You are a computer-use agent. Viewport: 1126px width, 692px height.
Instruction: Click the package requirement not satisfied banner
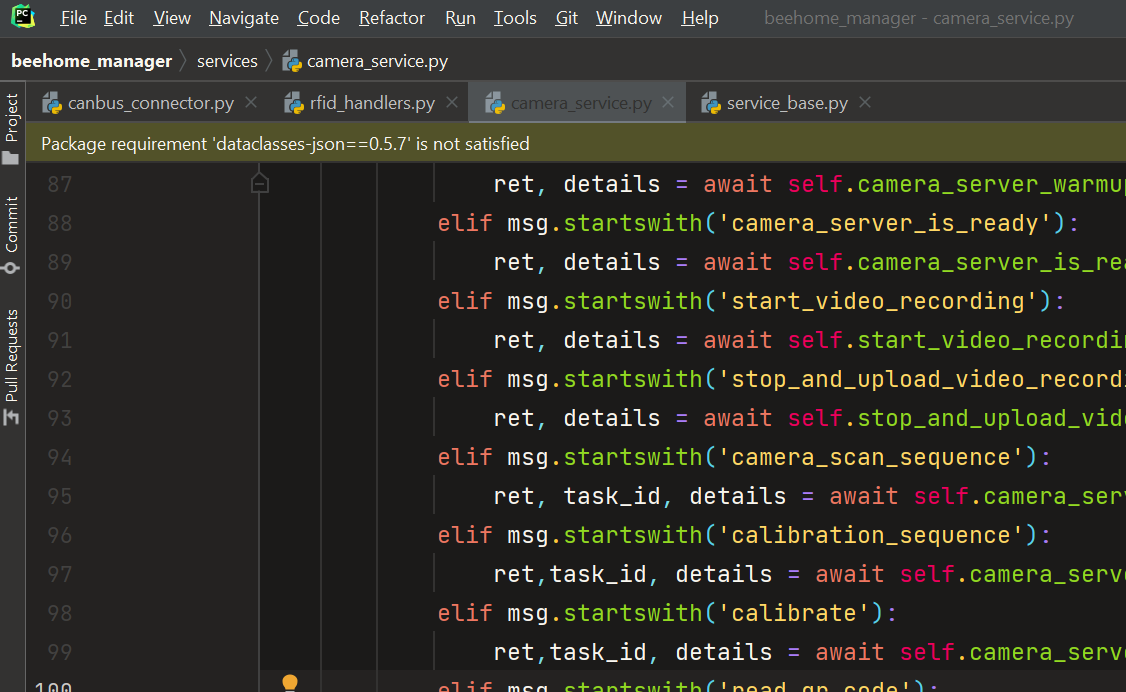pyautogui.click(x=576, y=144)
